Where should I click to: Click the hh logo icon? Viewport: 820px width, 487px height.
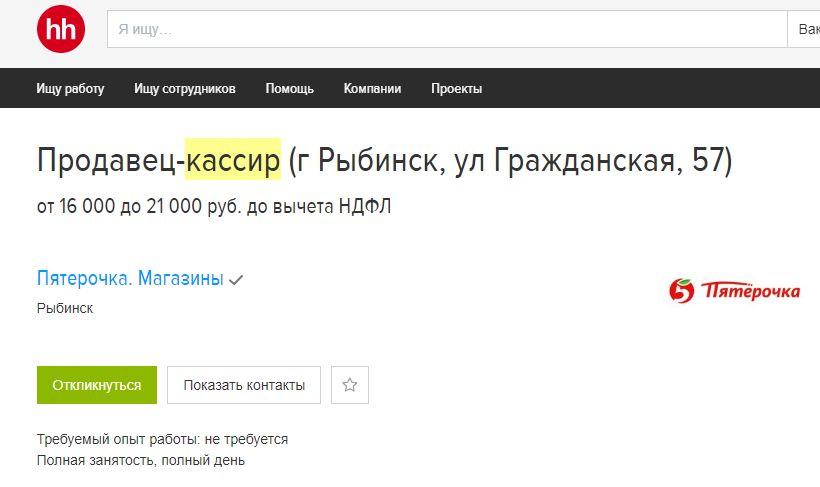pos(61,29)
